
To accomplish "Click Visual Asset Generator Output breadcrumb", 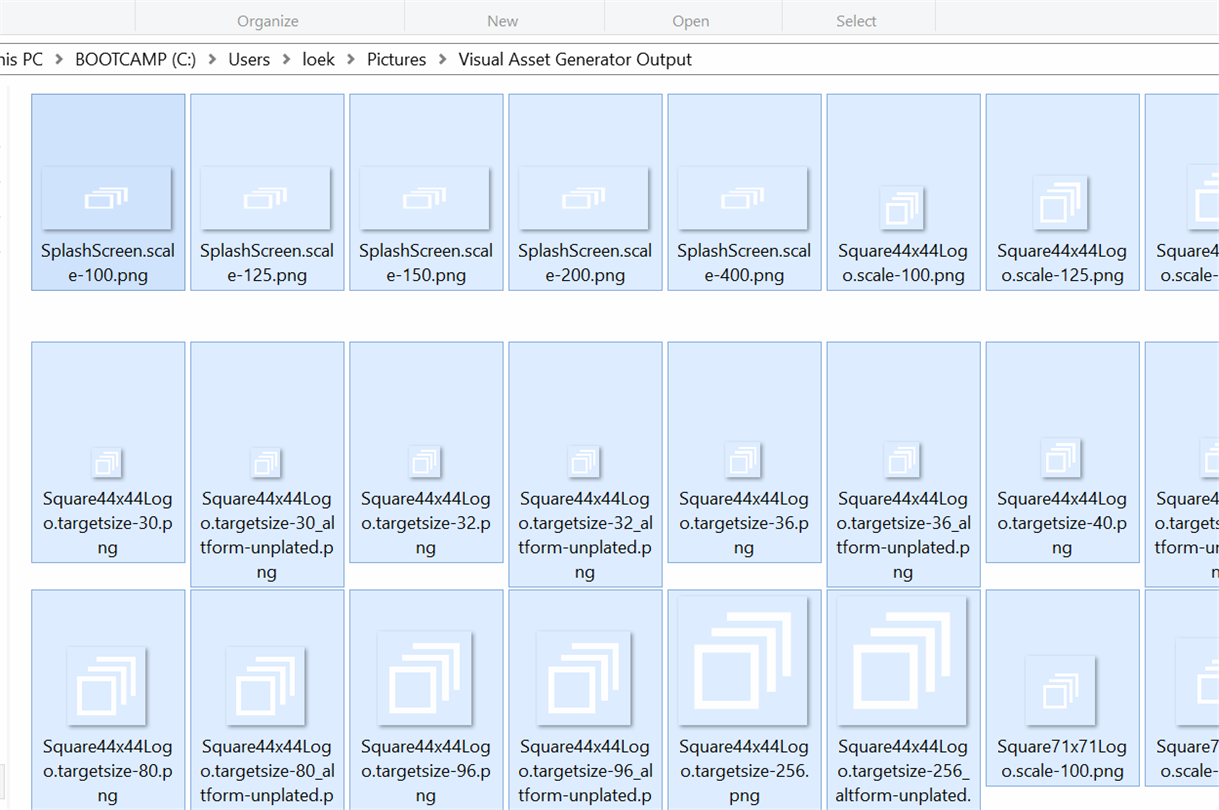I will pyautogui.click(x=575, y=59).
